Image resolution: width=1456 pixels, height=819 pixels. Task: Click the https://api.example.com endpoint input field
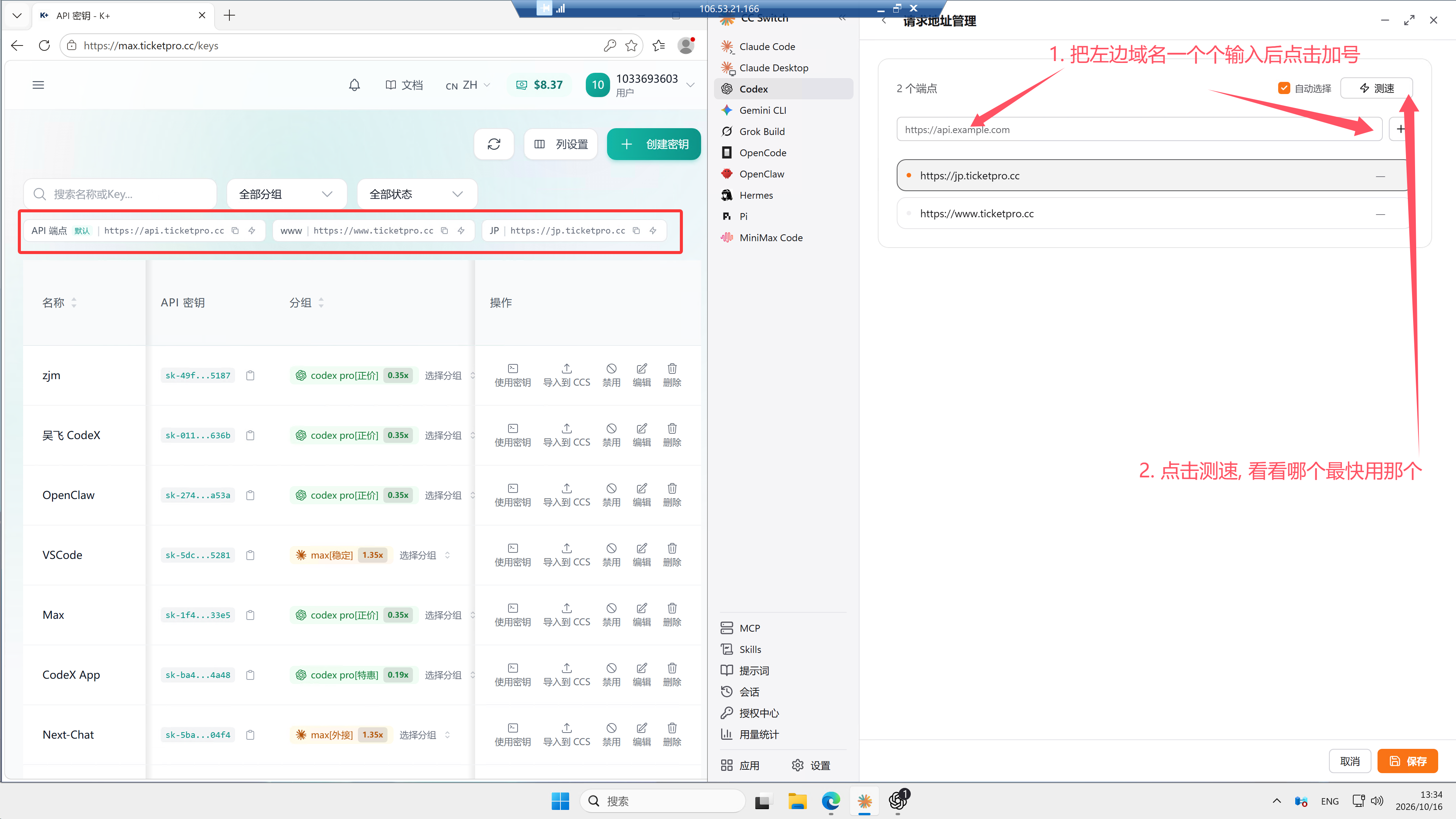[x=1139, y=129]
